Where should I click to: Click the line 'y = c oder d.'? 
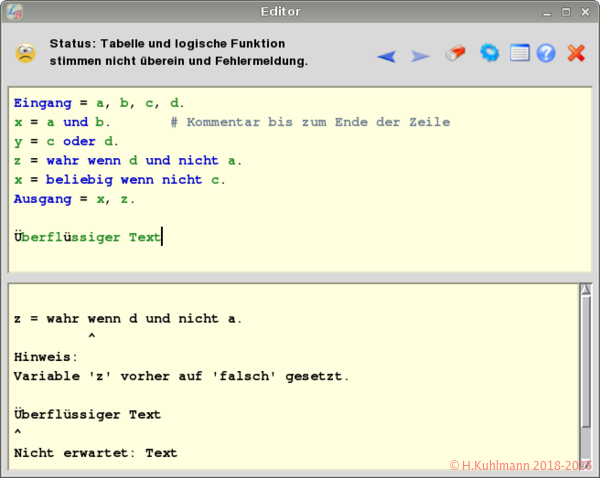pos(66,142)
